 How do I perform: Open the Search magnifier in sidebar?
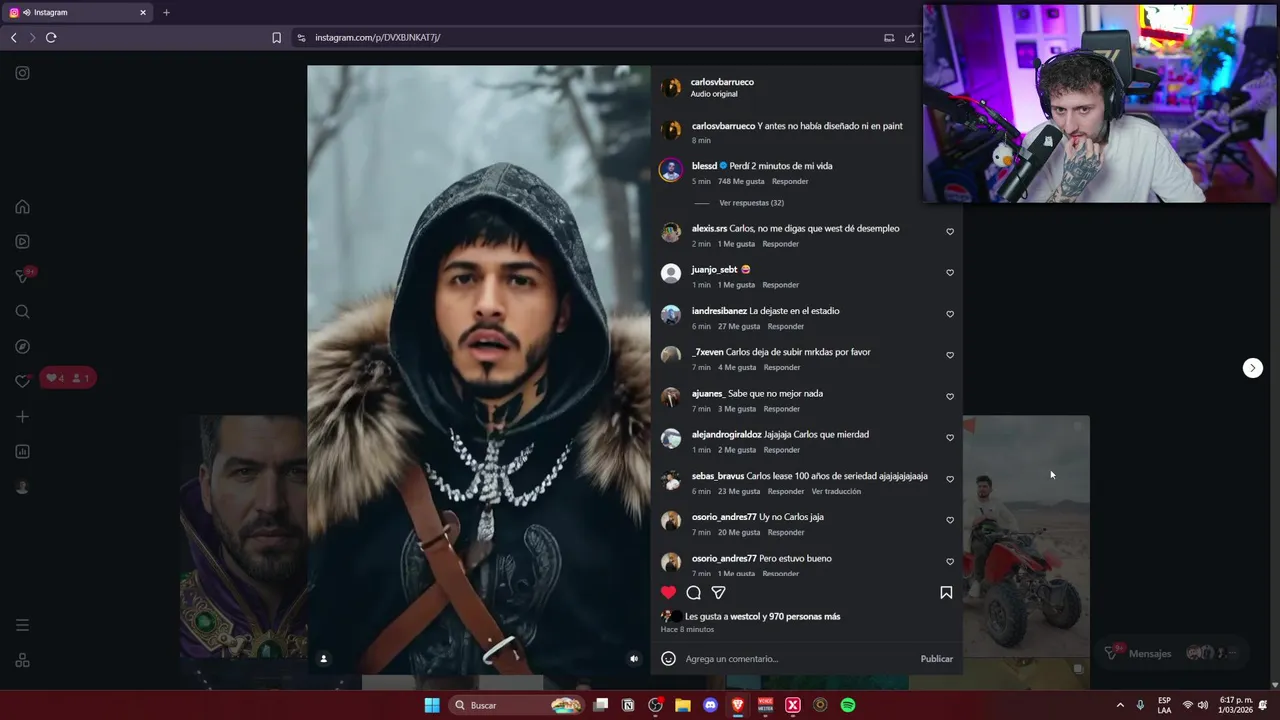(22, 311)
